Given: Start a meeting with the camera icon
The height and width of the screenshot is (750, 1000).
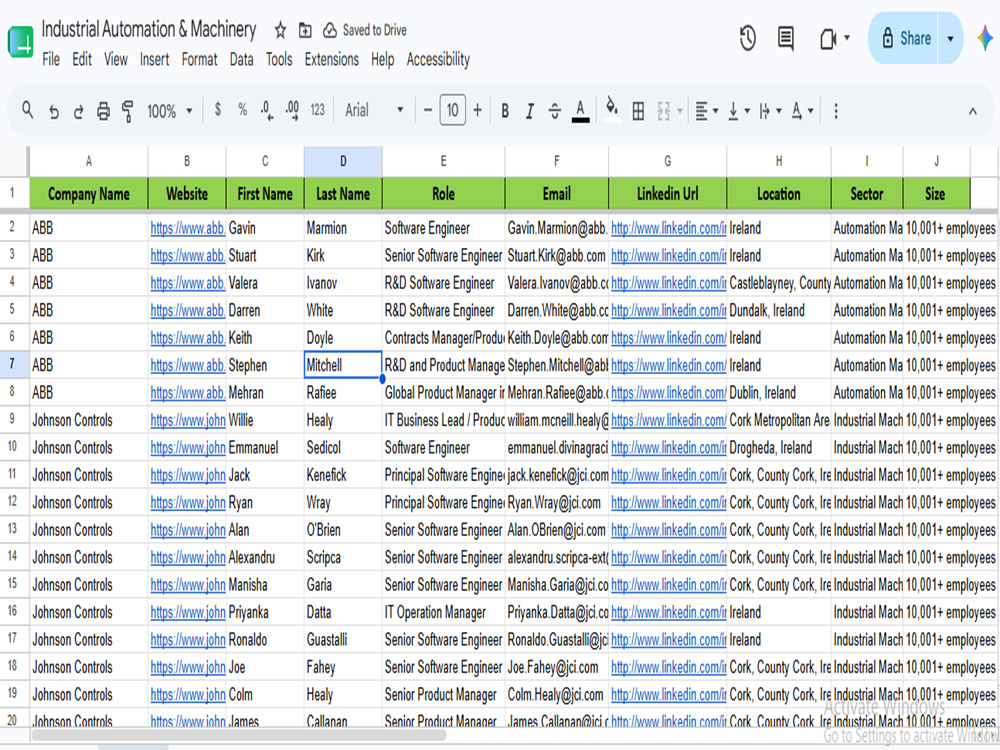Looking at the screenshot, I should coord(828,40).
